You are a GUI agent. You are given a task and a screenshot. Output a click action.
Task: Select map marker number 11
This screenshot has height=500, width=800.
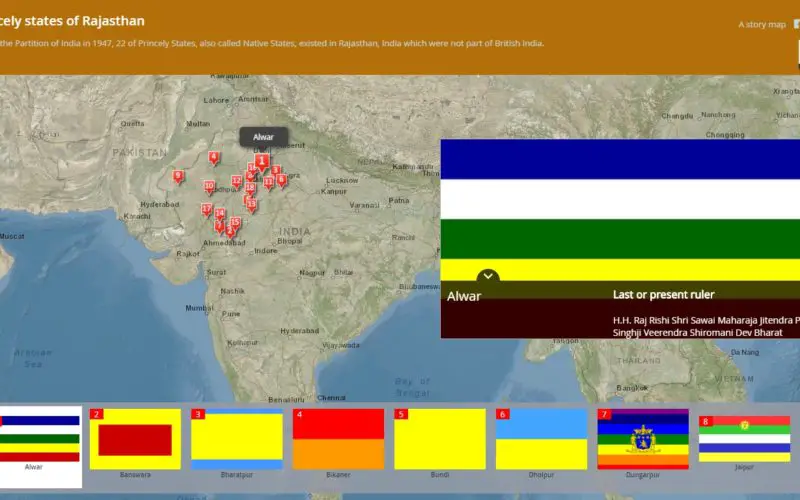pyautogui.click(x=268, y=183)
